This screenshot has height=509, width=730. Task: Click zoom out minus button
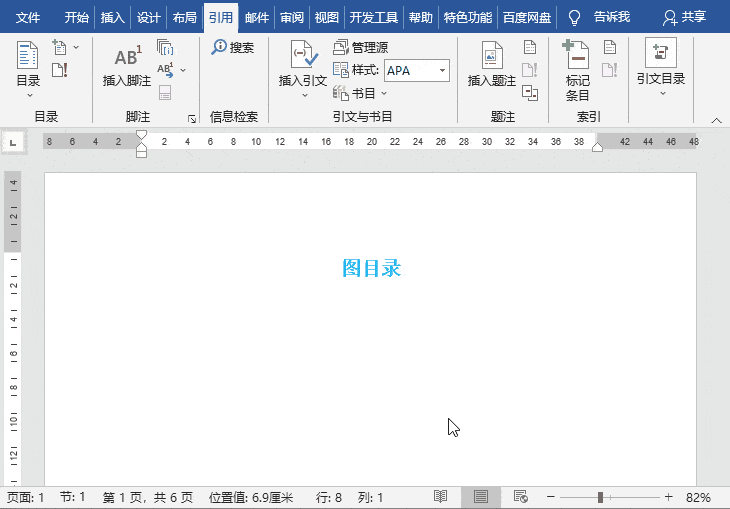click(x=550, y=497)
